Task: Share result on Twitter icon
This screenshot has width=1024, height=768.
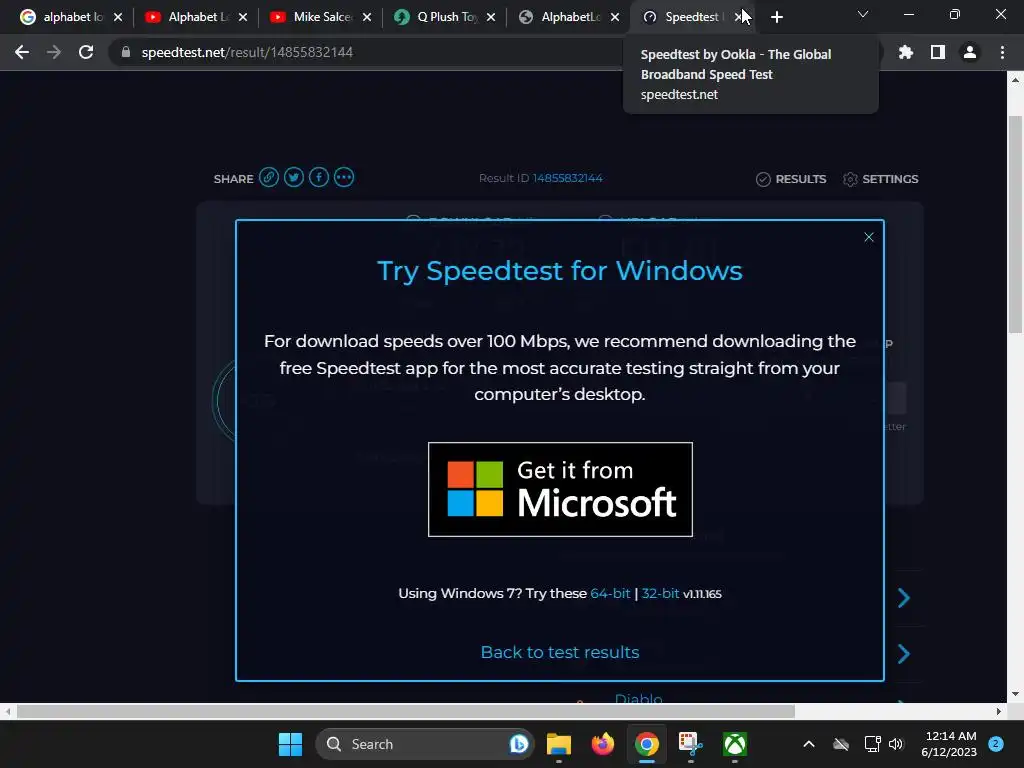Action: pos(294,178)
